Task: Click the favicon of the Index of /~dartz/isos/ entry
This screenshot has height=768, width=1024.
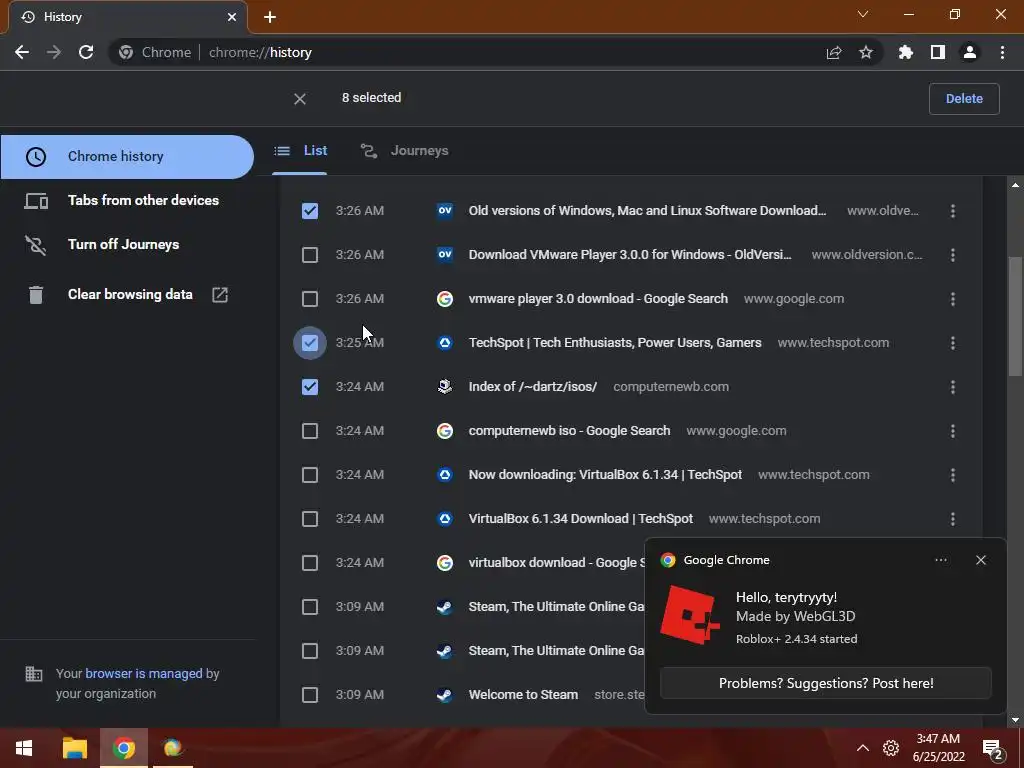Action: pyautogui.click(x=445, y=387)
